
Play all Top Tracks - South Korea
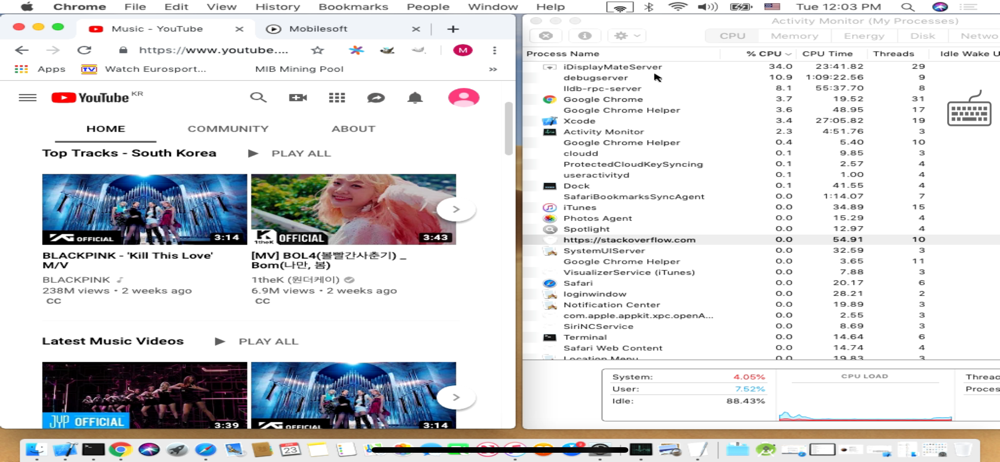pos(290,153)
